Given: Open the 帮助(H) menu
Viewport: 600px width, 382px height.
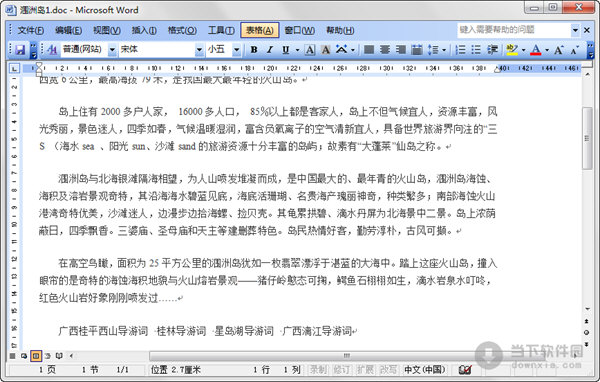Looking at the screenshot, I should click(x=340, y=30).
